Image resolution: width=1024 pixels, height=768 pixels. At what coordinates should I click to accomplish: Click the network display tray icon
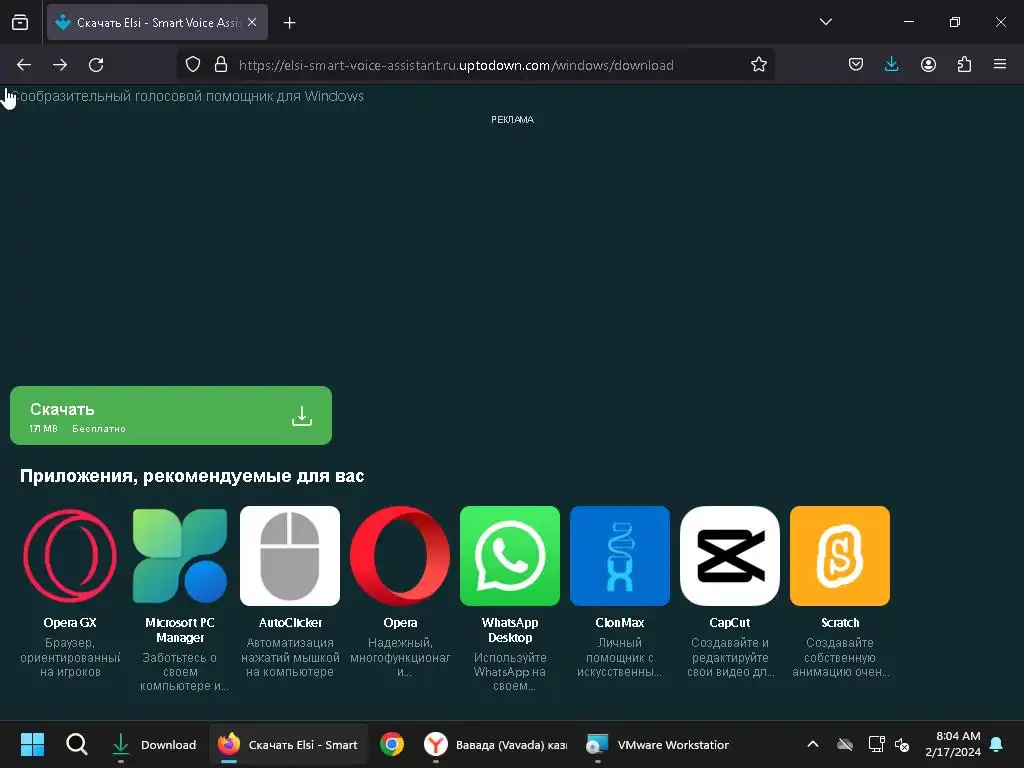click(876, 744)
